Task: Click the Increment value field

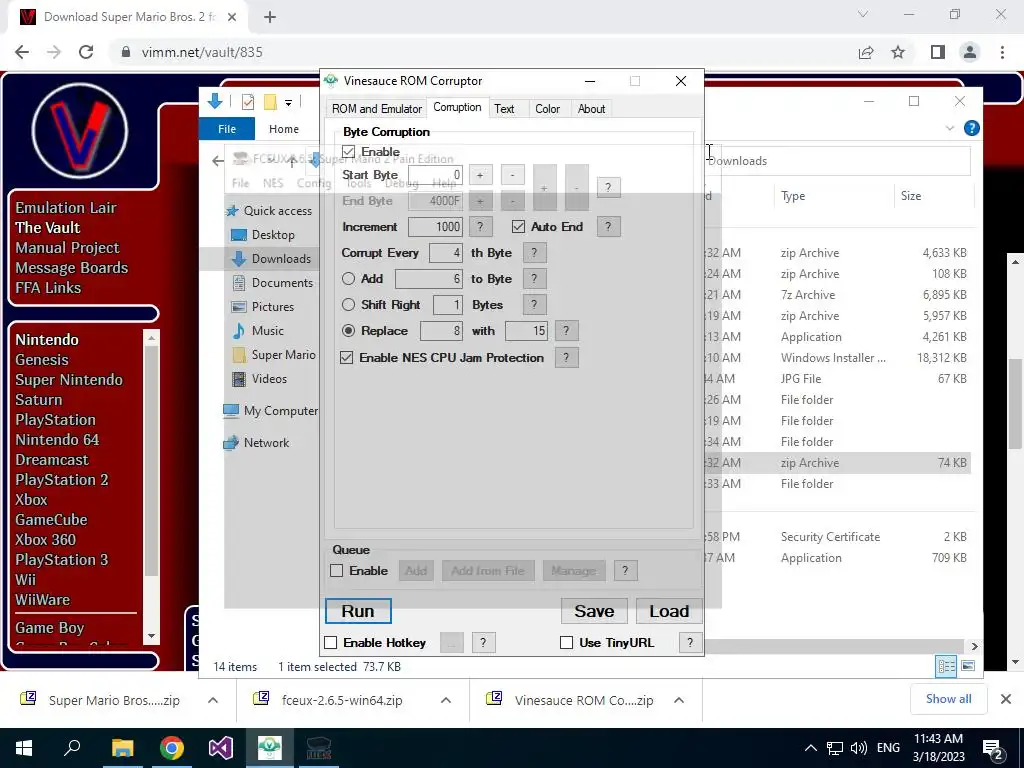Action: (x=435, y=227)
